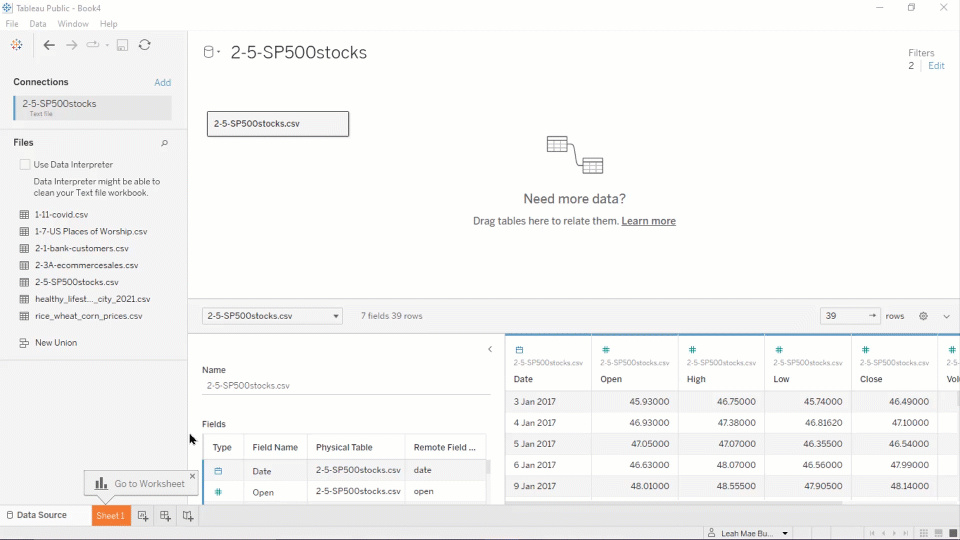
Task: Click the replay animation toolbar icon
Action: coord(92,45)
